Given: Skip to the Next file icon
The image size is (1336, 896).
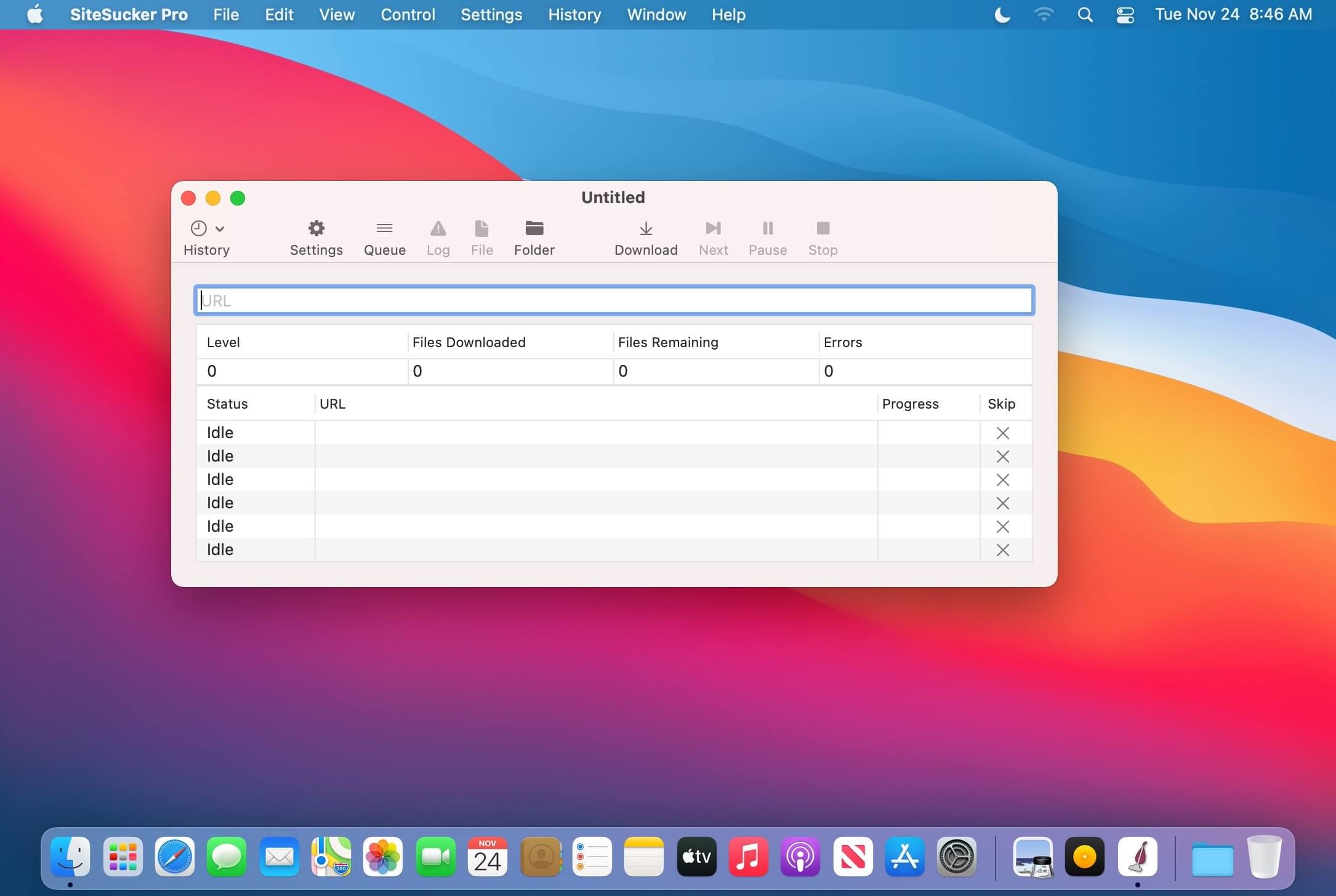Looking at the screenshot, I should click(712, 237).
